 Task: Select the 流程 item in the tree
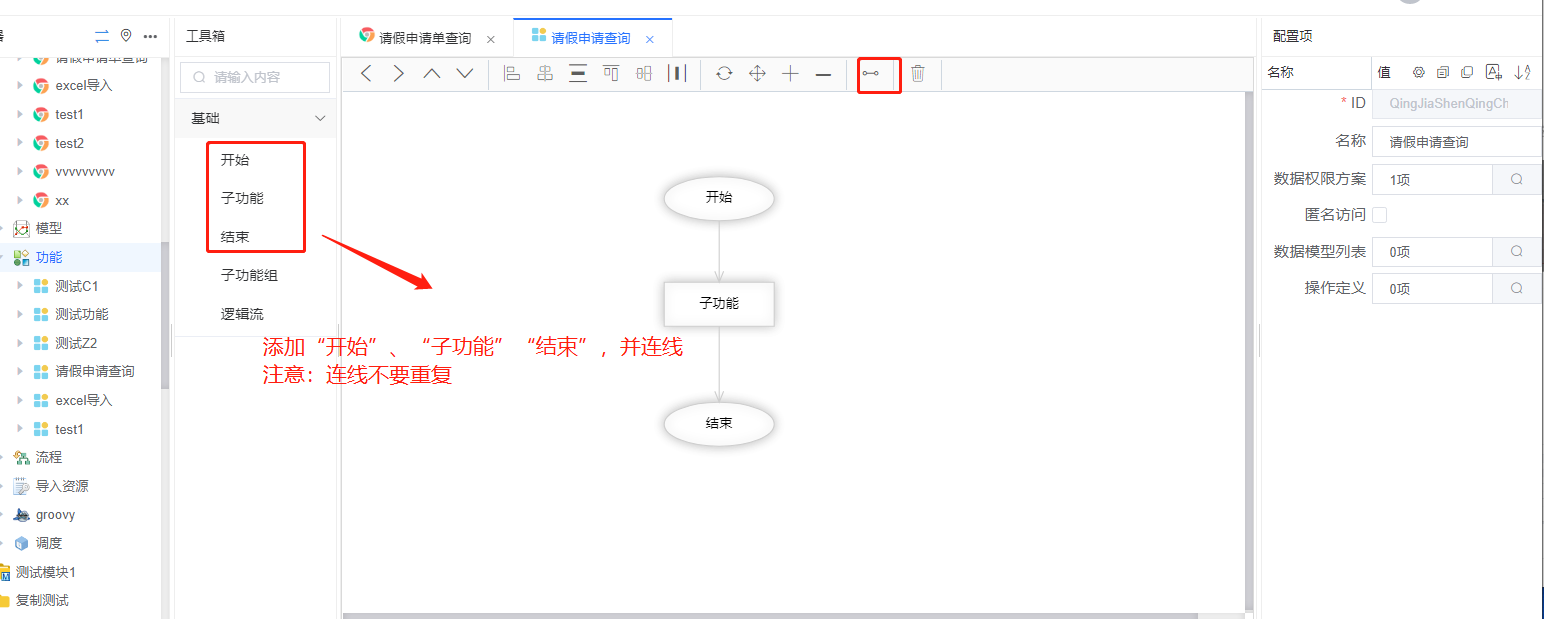(x=49, y=457)
